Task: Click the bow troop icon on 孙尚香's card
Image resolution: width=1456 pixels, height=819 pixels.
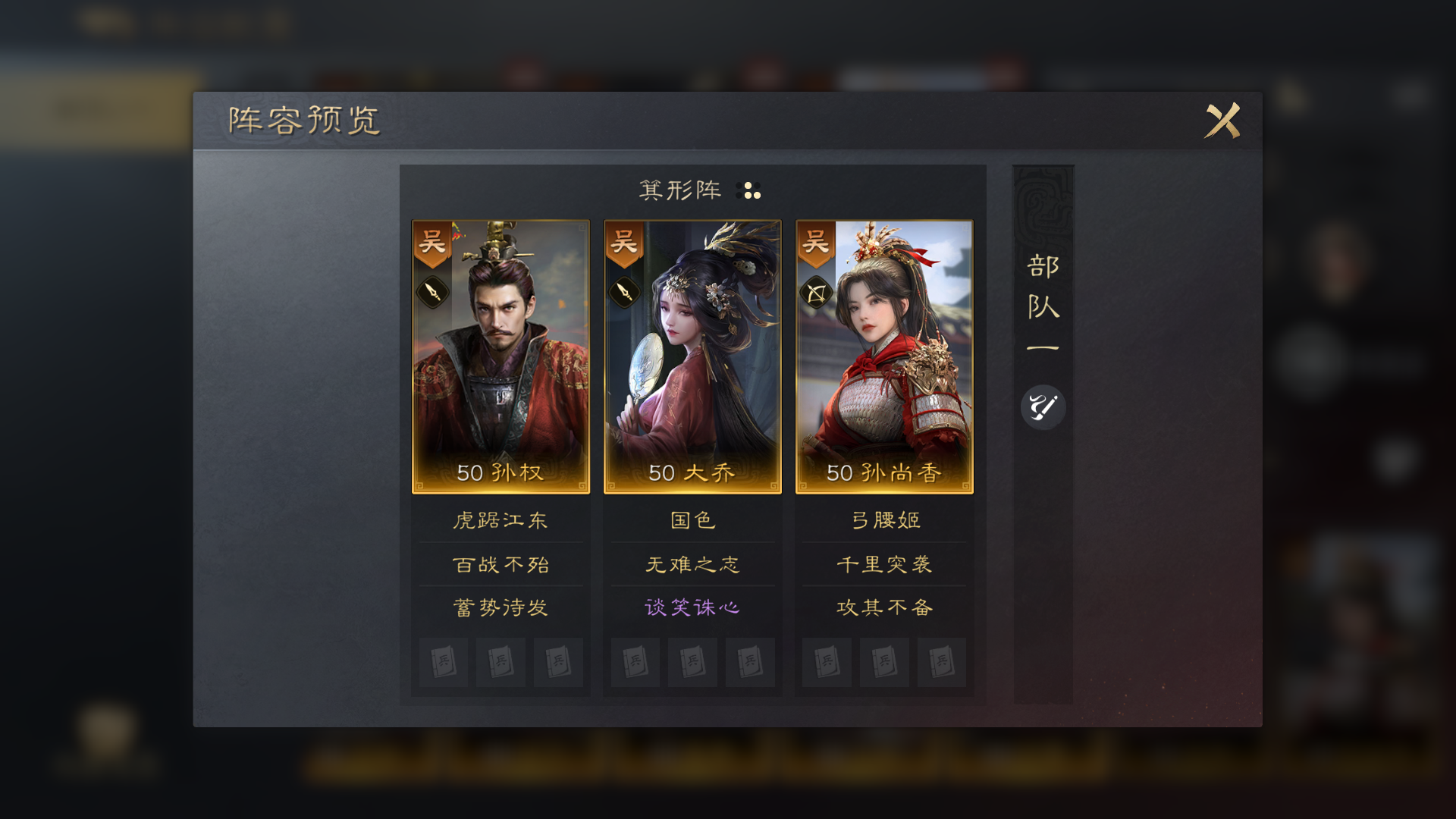Action: 817,292
